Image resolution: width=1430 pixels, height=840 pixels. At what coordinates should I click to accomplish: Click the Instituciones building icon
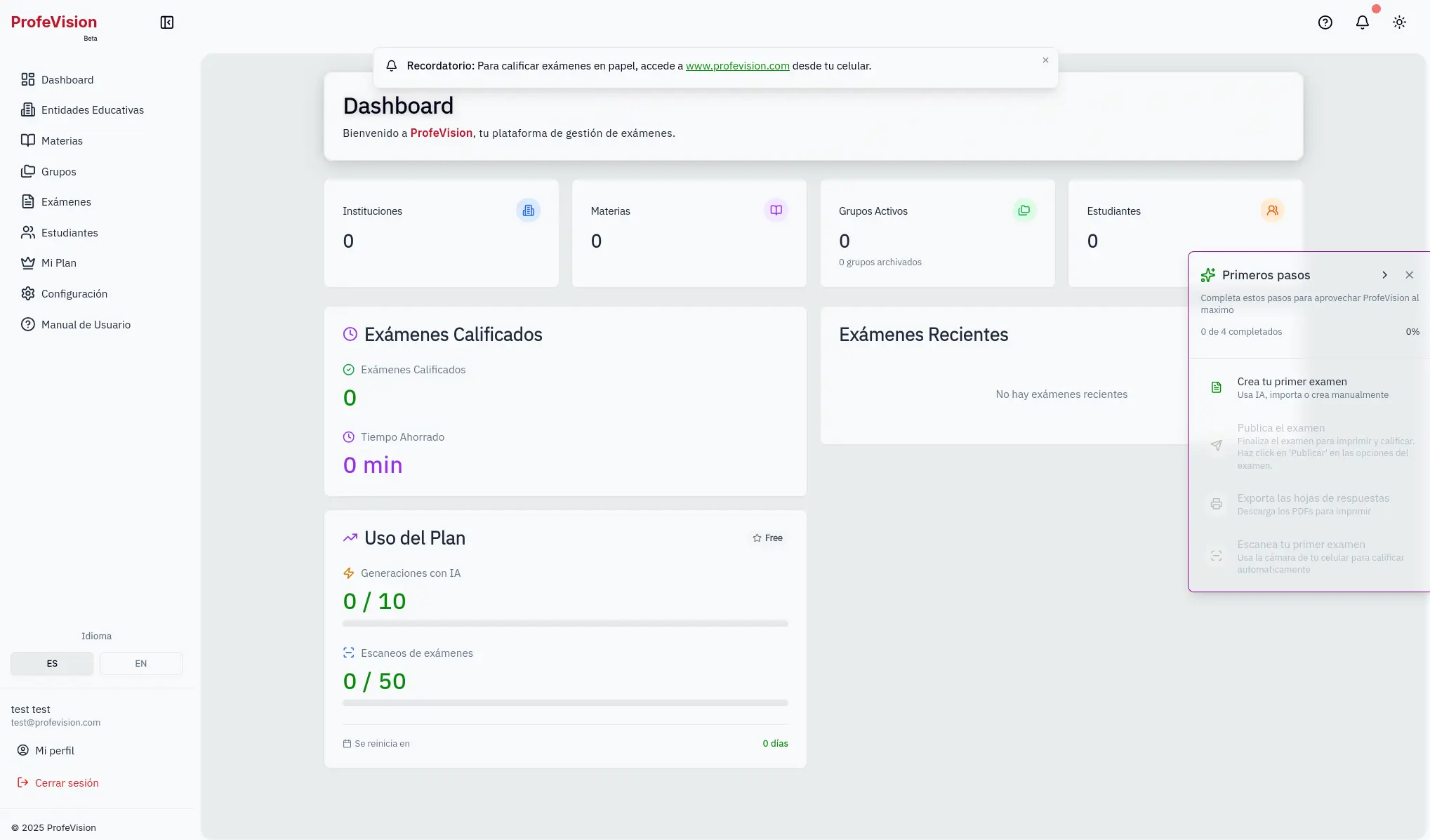coord(528,210)
